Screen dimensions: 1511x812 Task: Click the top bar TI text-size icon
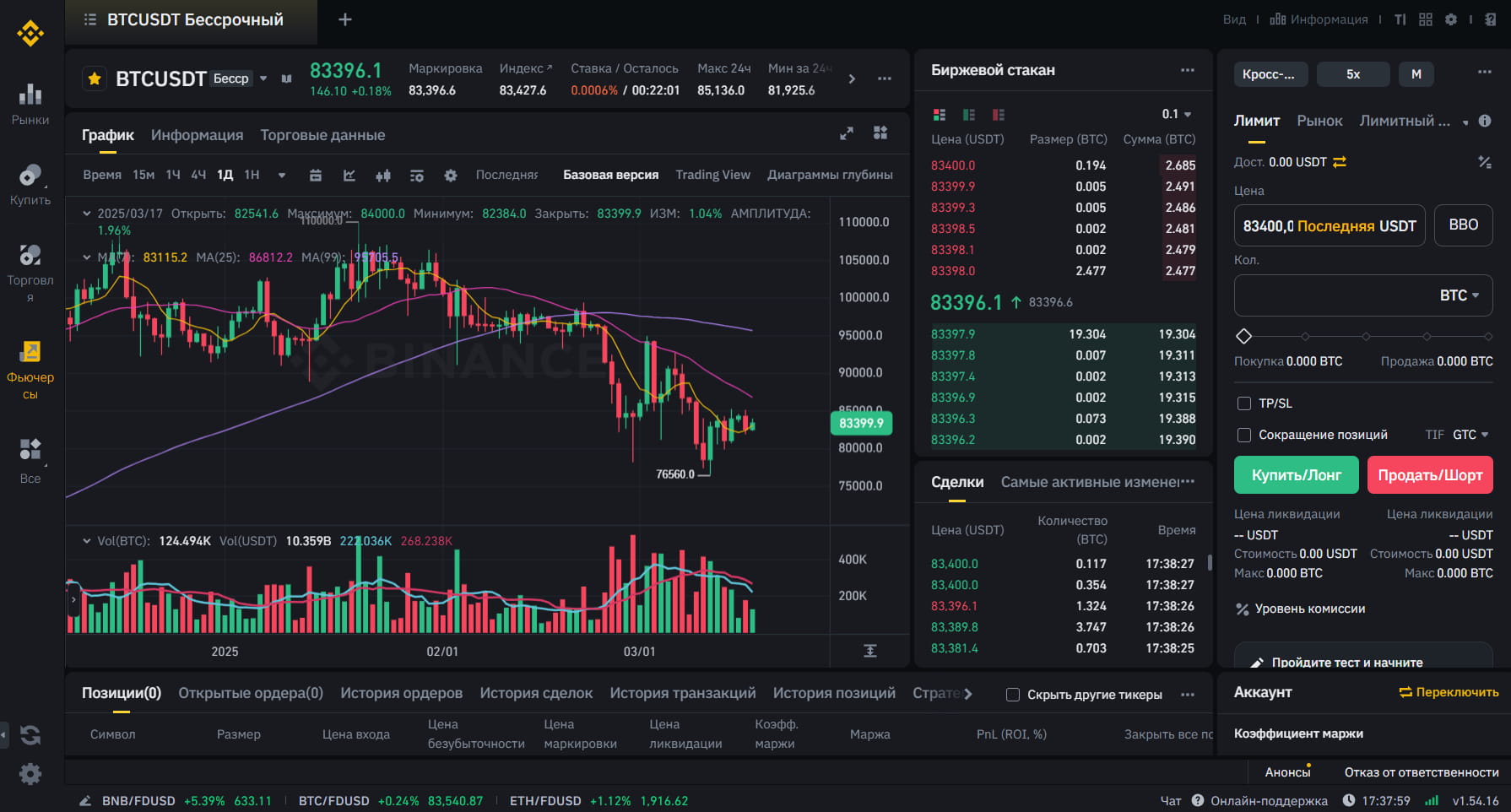(1400, 19)
